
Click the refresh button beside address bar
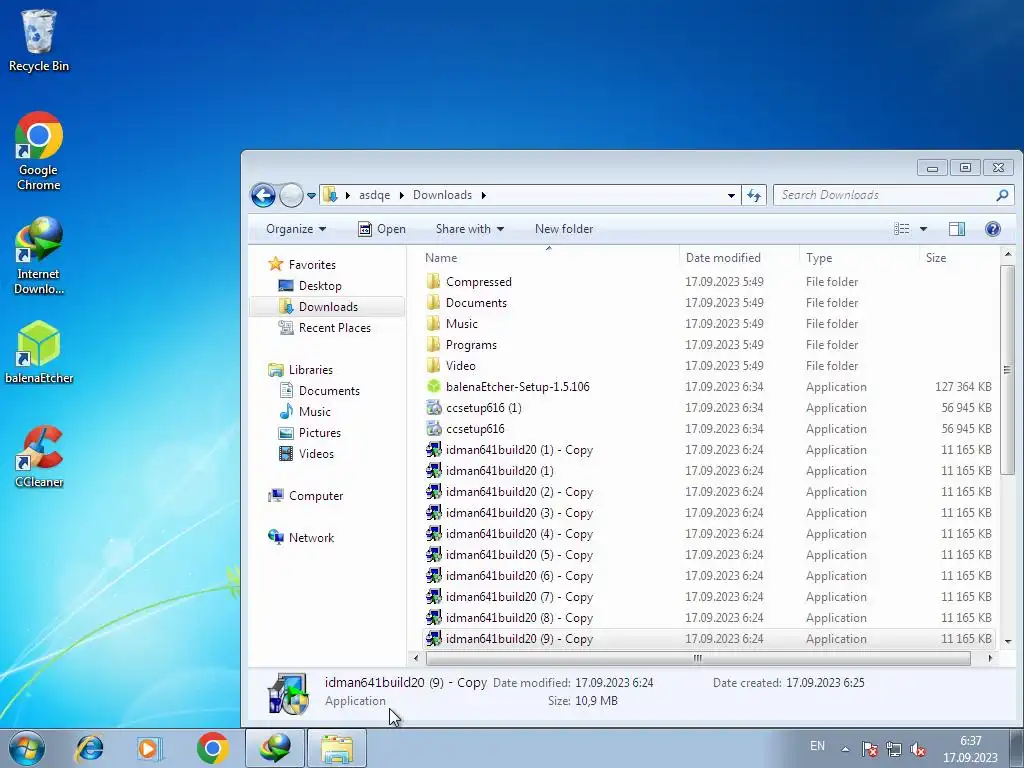point(754,195)
